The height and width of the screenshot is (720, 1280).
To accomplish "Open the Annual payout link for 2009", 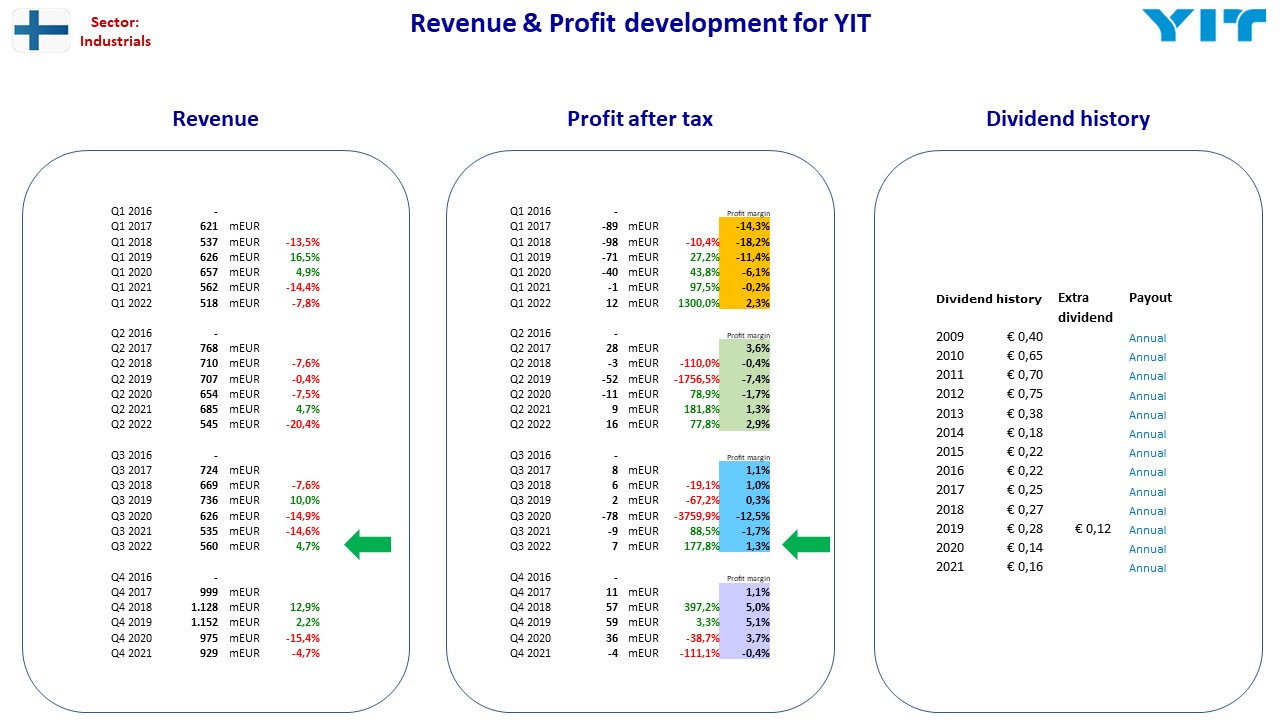I will (1148, 338).
